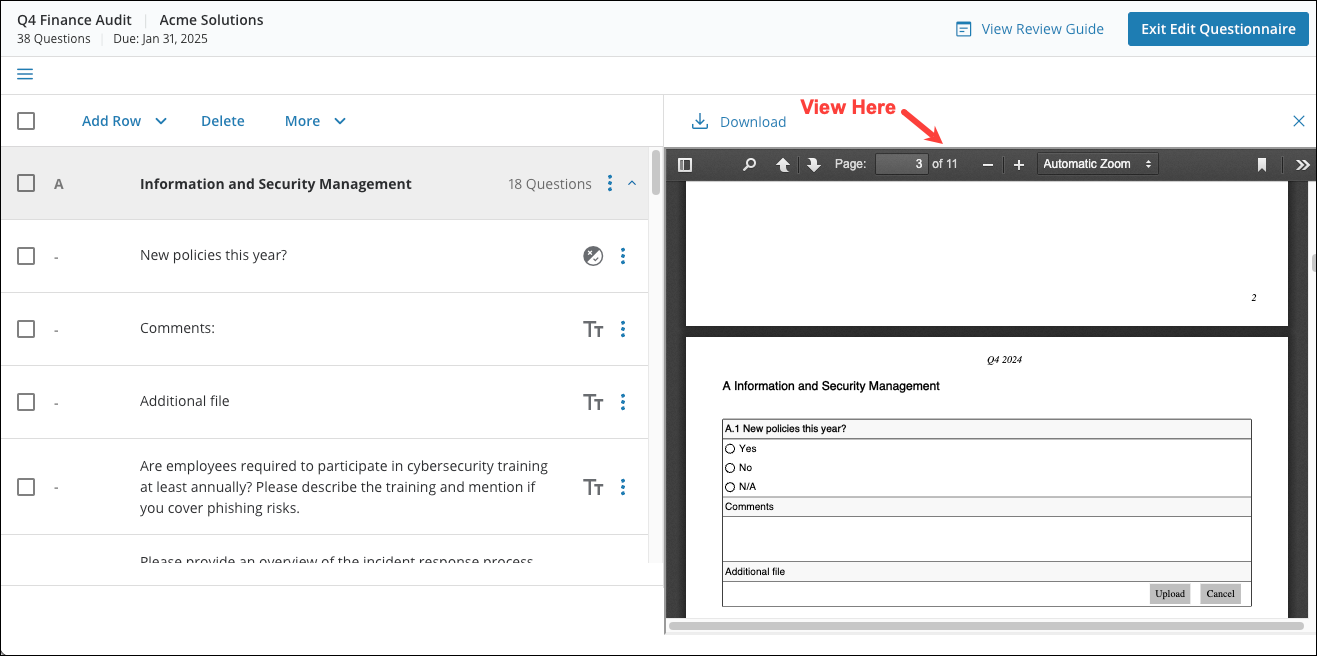This screenshot has height=656, width=1317.
Task: Check the select-all checkbox above the question list
Action: coord(26,120)
